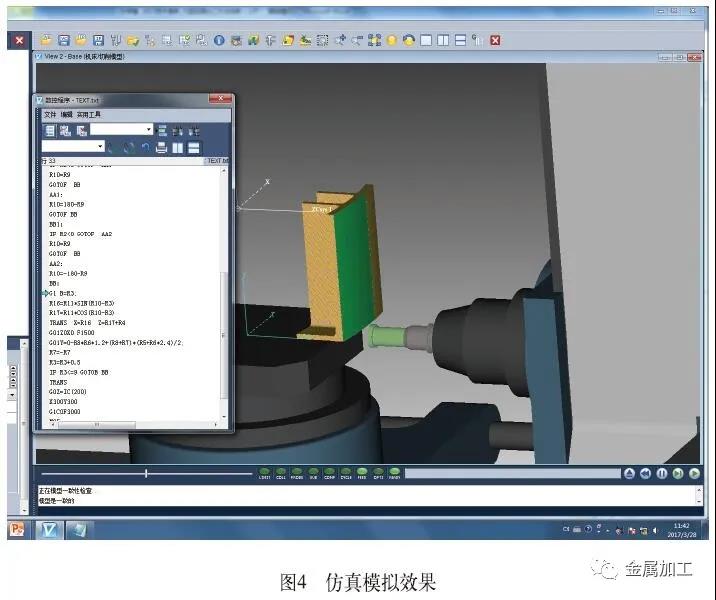The image size is (716, 600).
Task: Click the wrench tools icon in main toolbar
Action: [116, 40]
